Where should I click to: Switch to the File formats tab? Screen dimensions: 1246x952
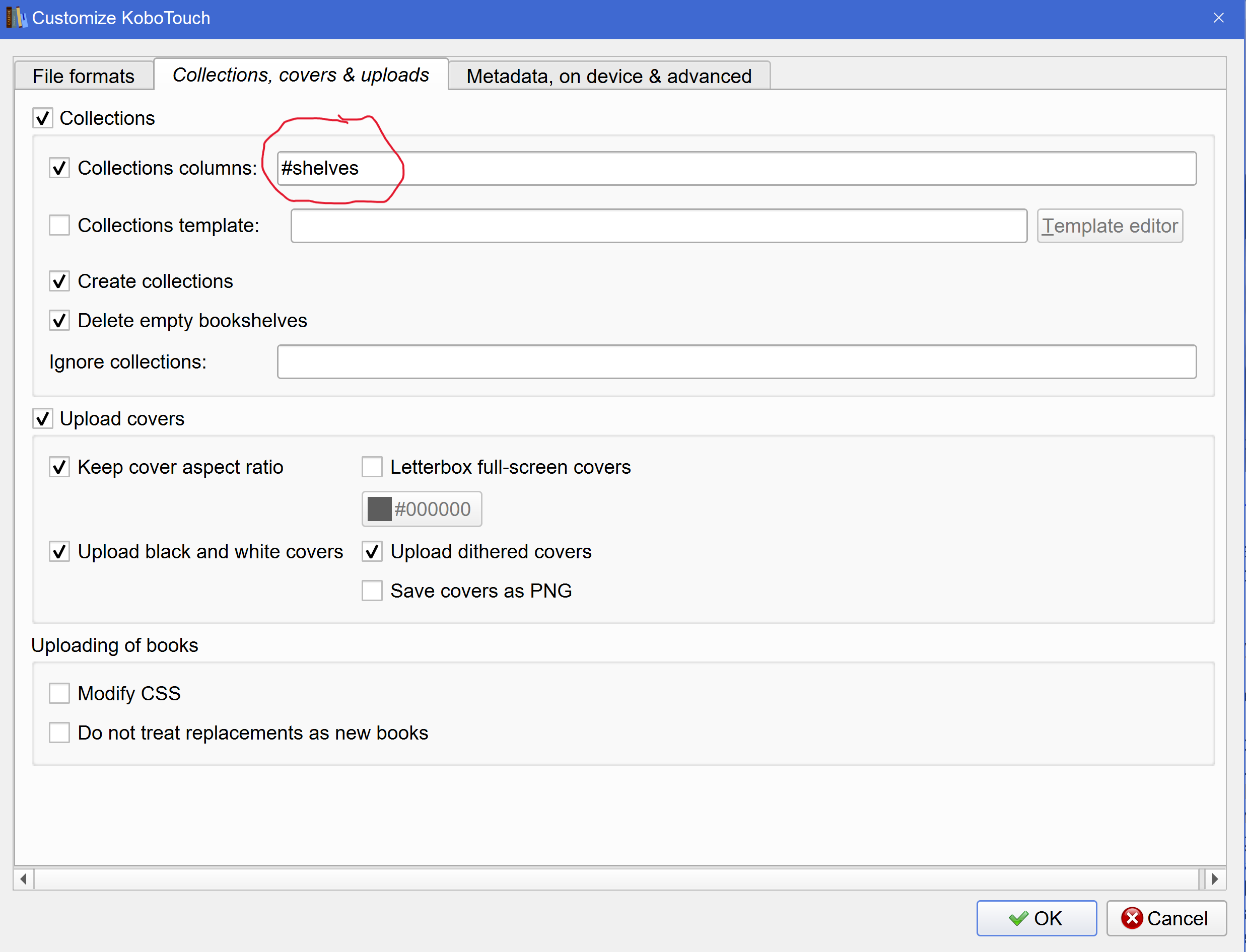click(83, 76)
